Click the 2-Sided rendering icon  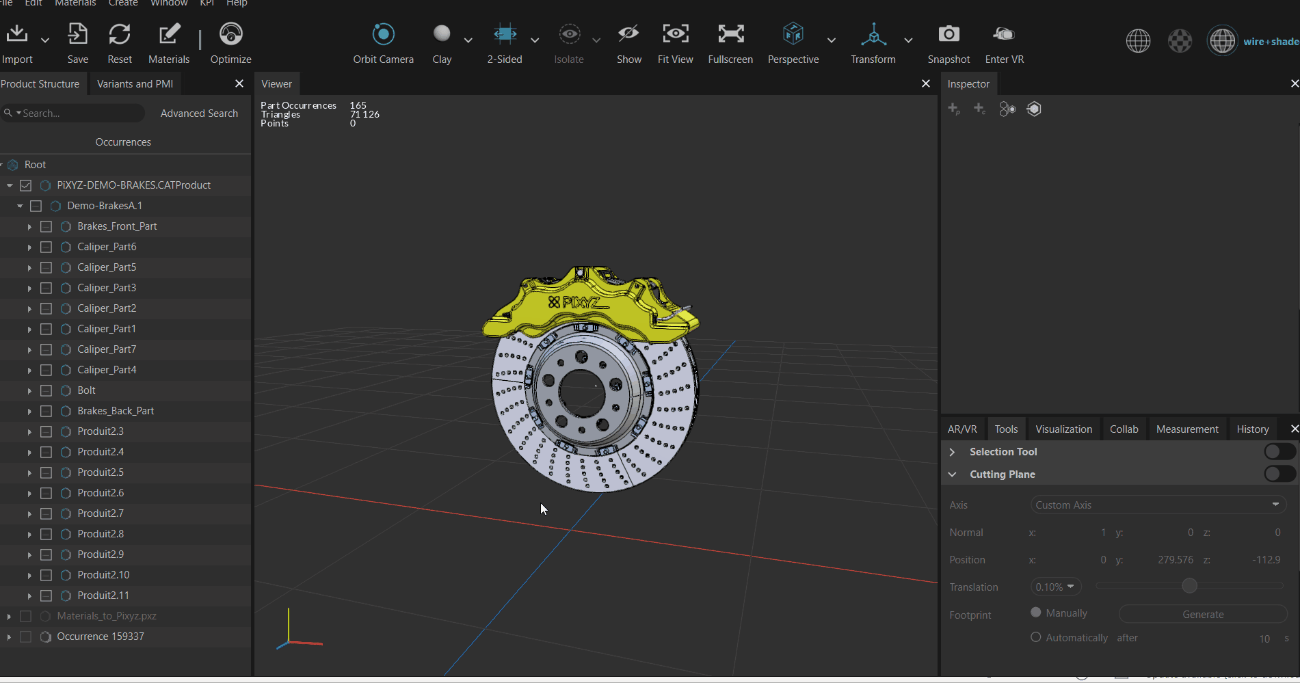click(x=505, y=34)
